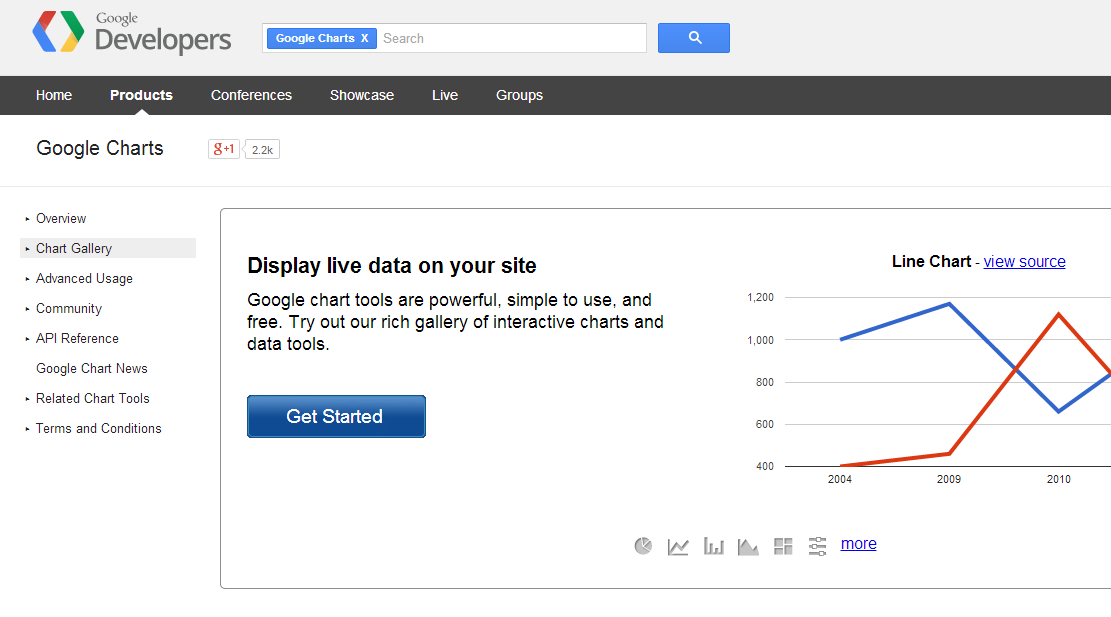Viewport: 1111px width, 617px height.
Task: Select the bar chart icon
Action: (x=713, y=546)
